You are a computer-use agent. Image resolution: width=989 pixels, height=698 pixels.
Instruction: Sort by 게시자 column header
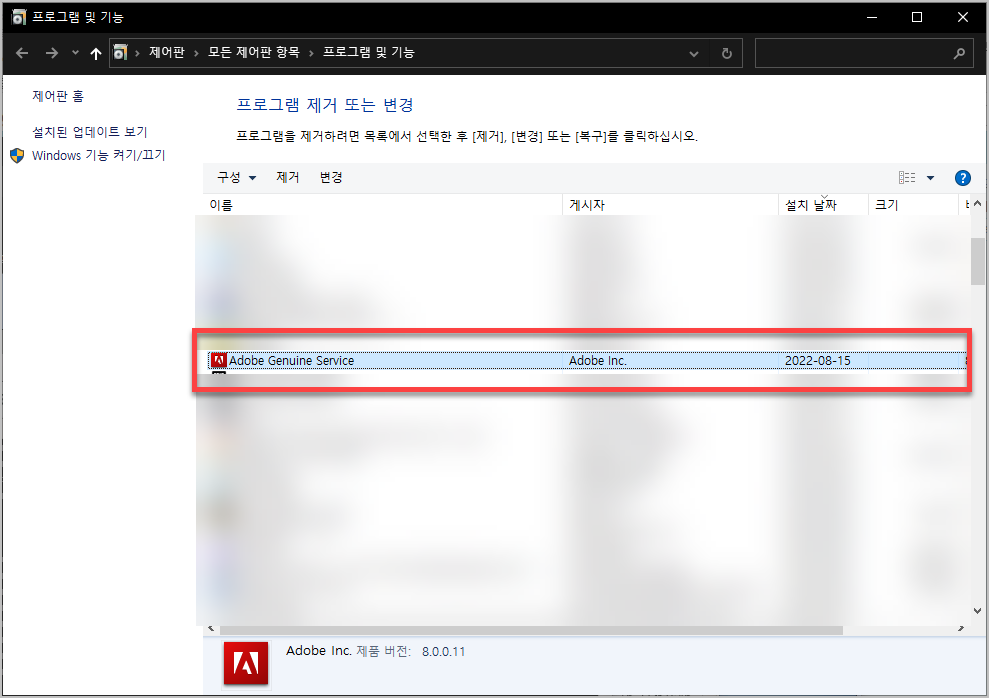coord(670,205)
